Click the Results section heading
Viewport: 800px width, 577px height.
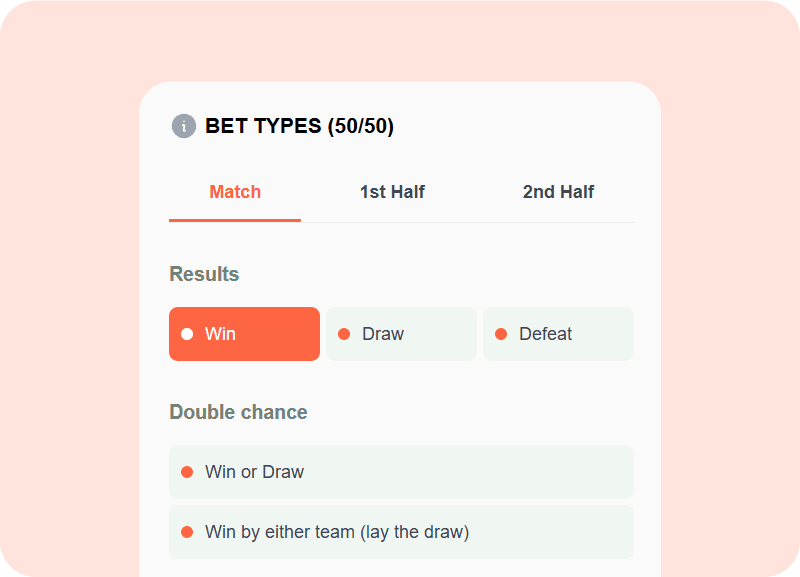pyautogui.click(x=204, y=274)
